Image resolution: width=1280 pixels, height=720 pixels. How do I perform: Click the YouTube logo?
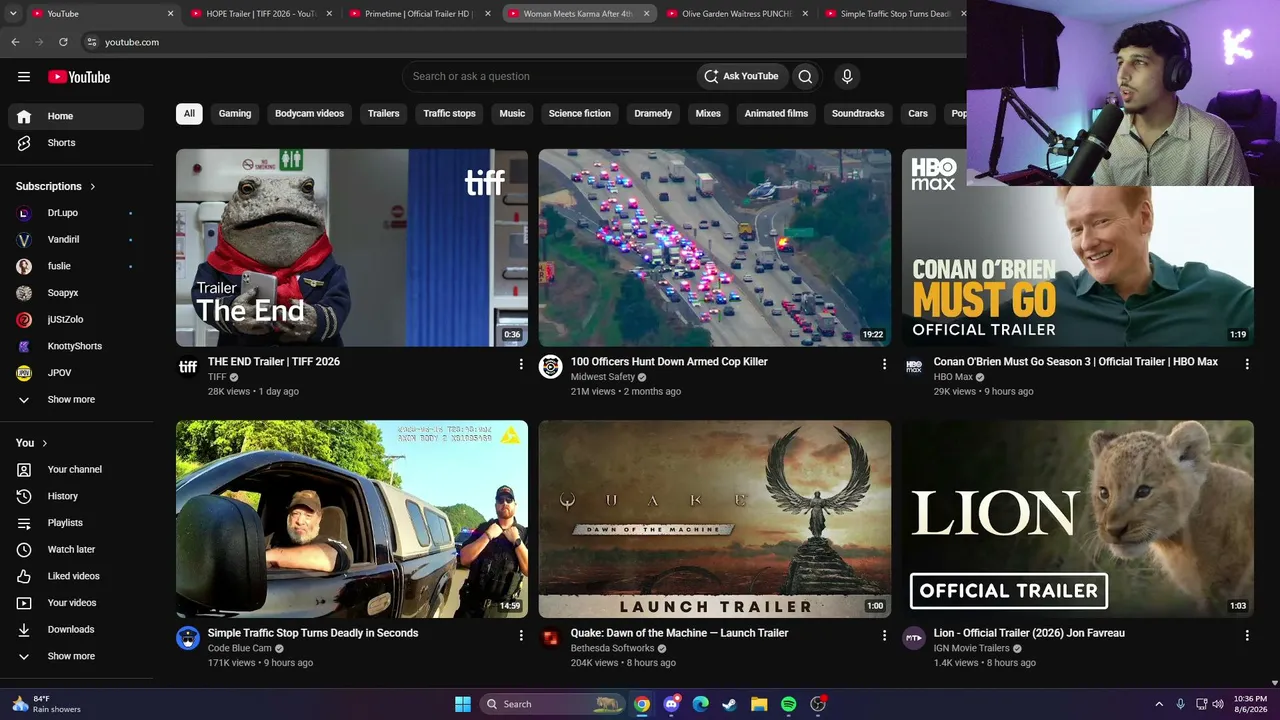point(79,77)
